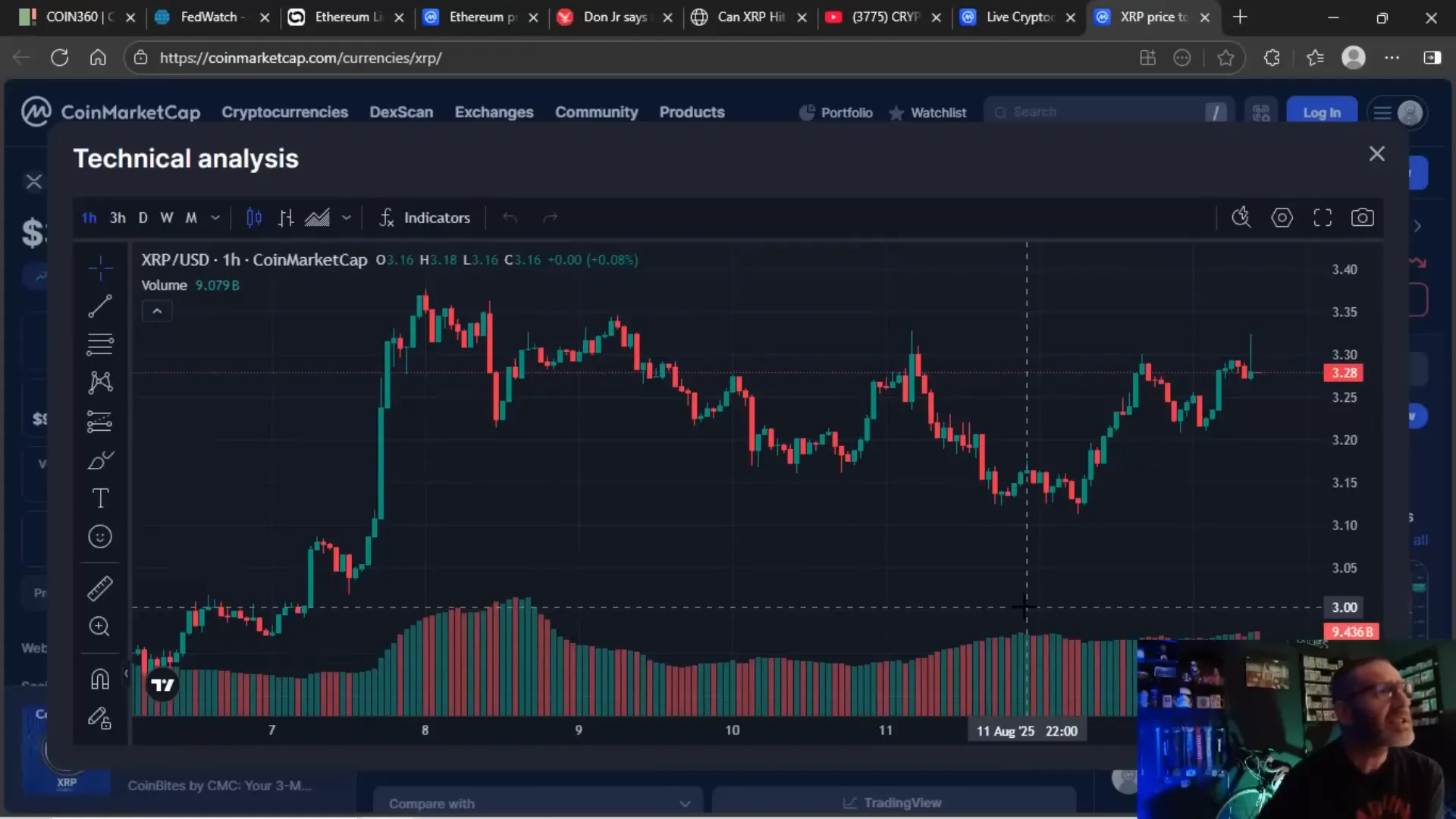
Task: Select the ruler measure tool
Action: [100, 588]
